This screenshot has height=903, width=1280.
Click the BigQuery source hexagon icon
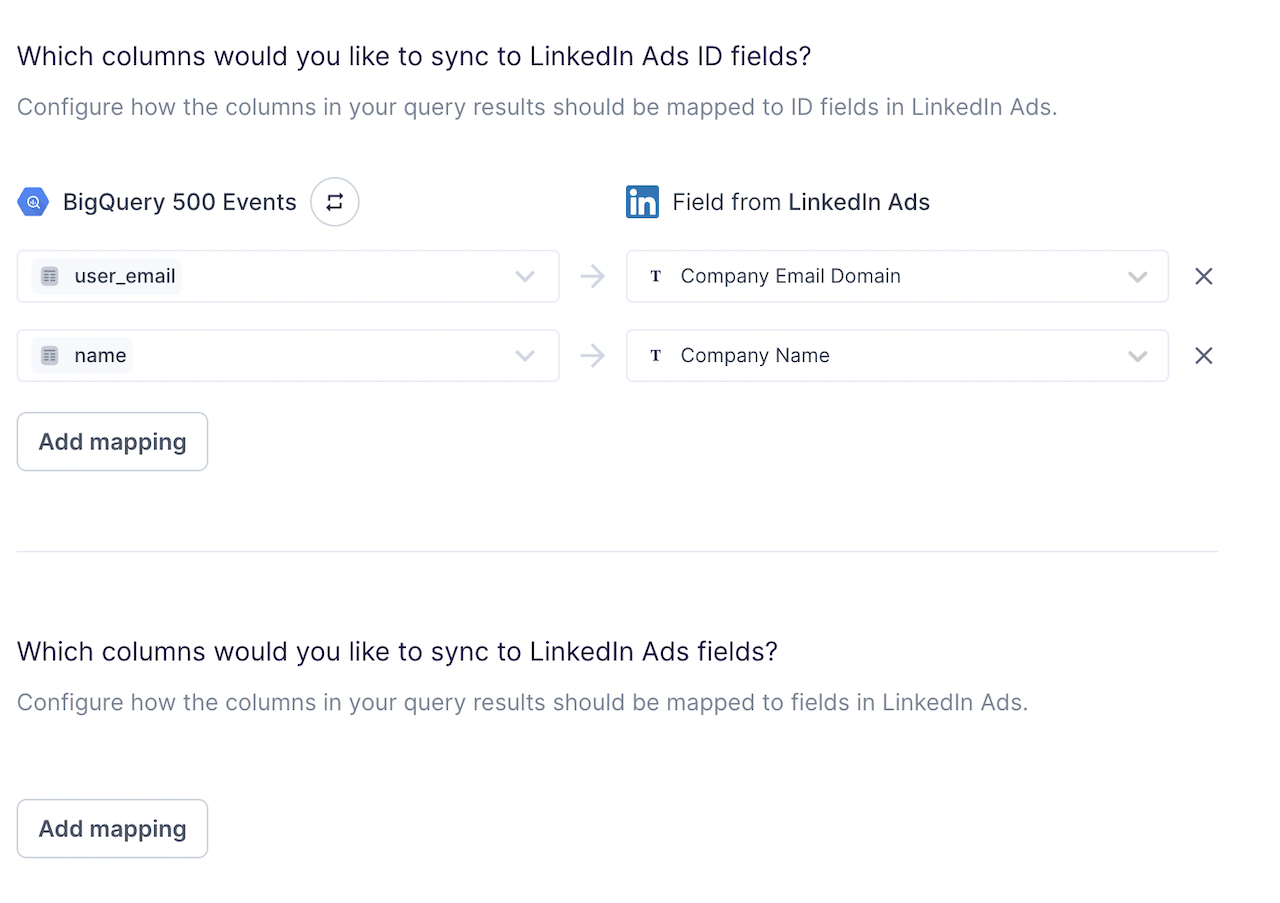[x=33, y=202]
